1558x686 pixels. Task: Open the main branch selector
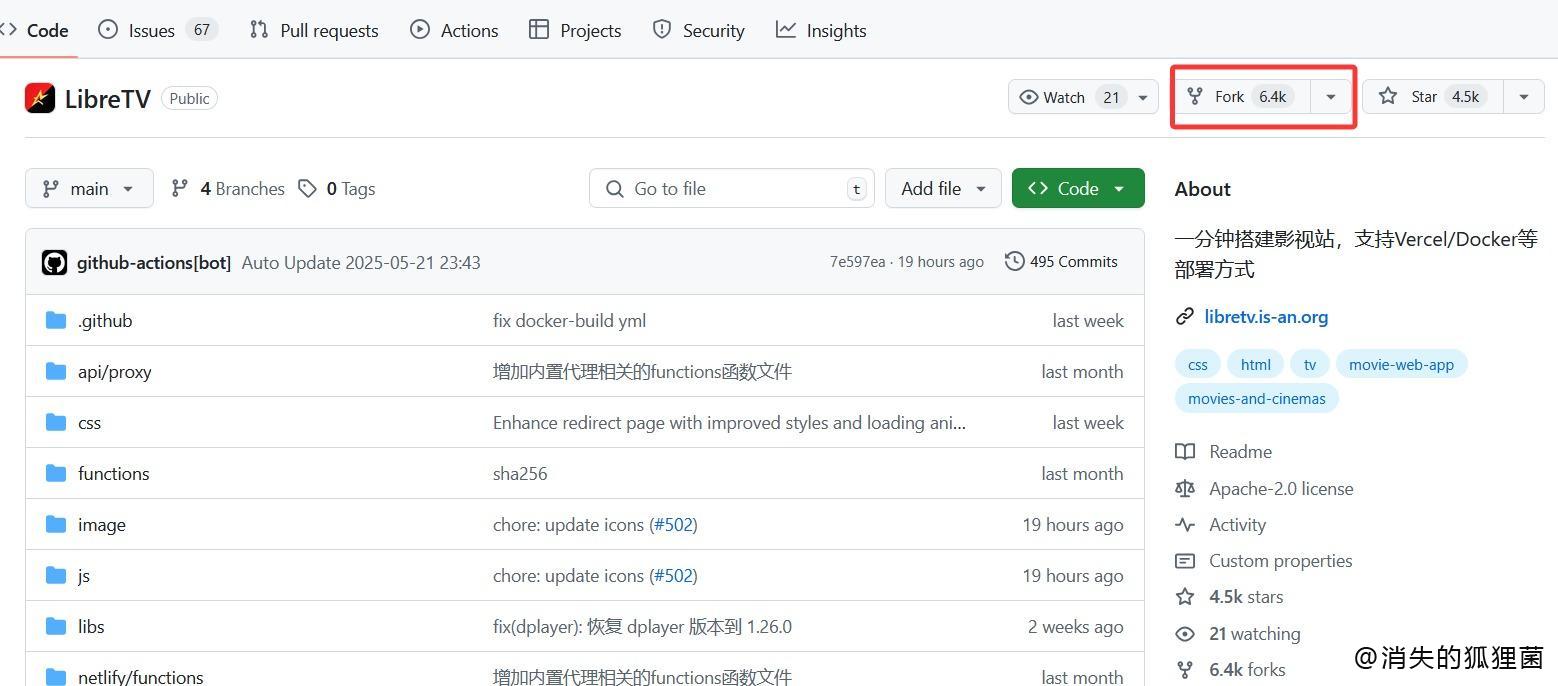pos(89,188)
